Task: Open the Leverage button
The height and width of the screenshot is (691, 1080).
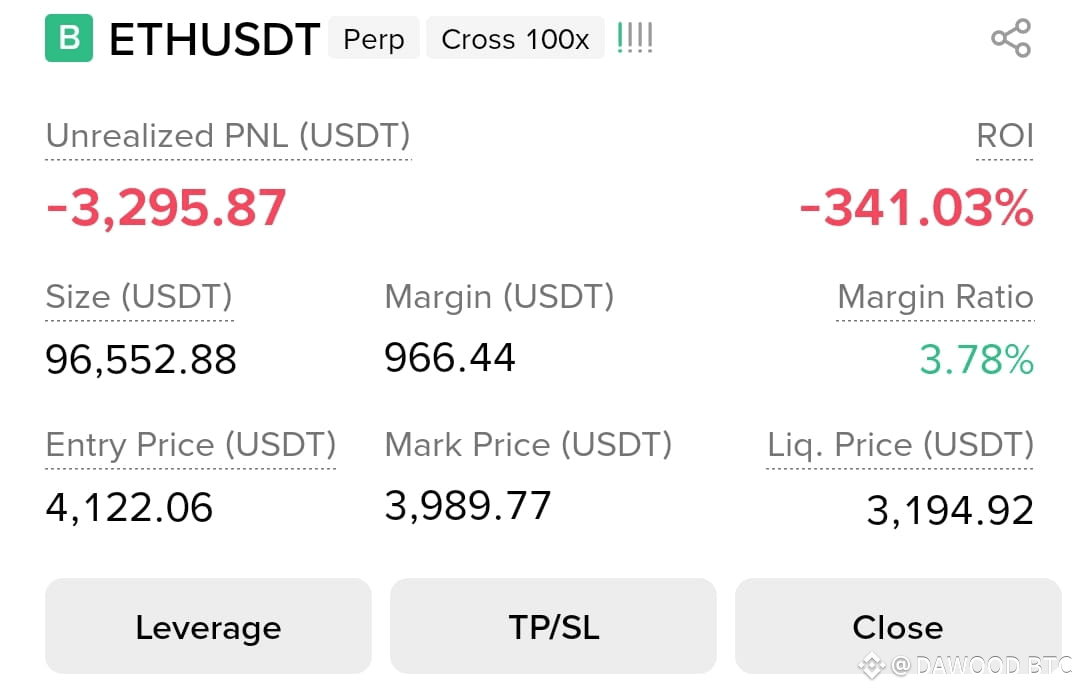Action: point(208,626)
